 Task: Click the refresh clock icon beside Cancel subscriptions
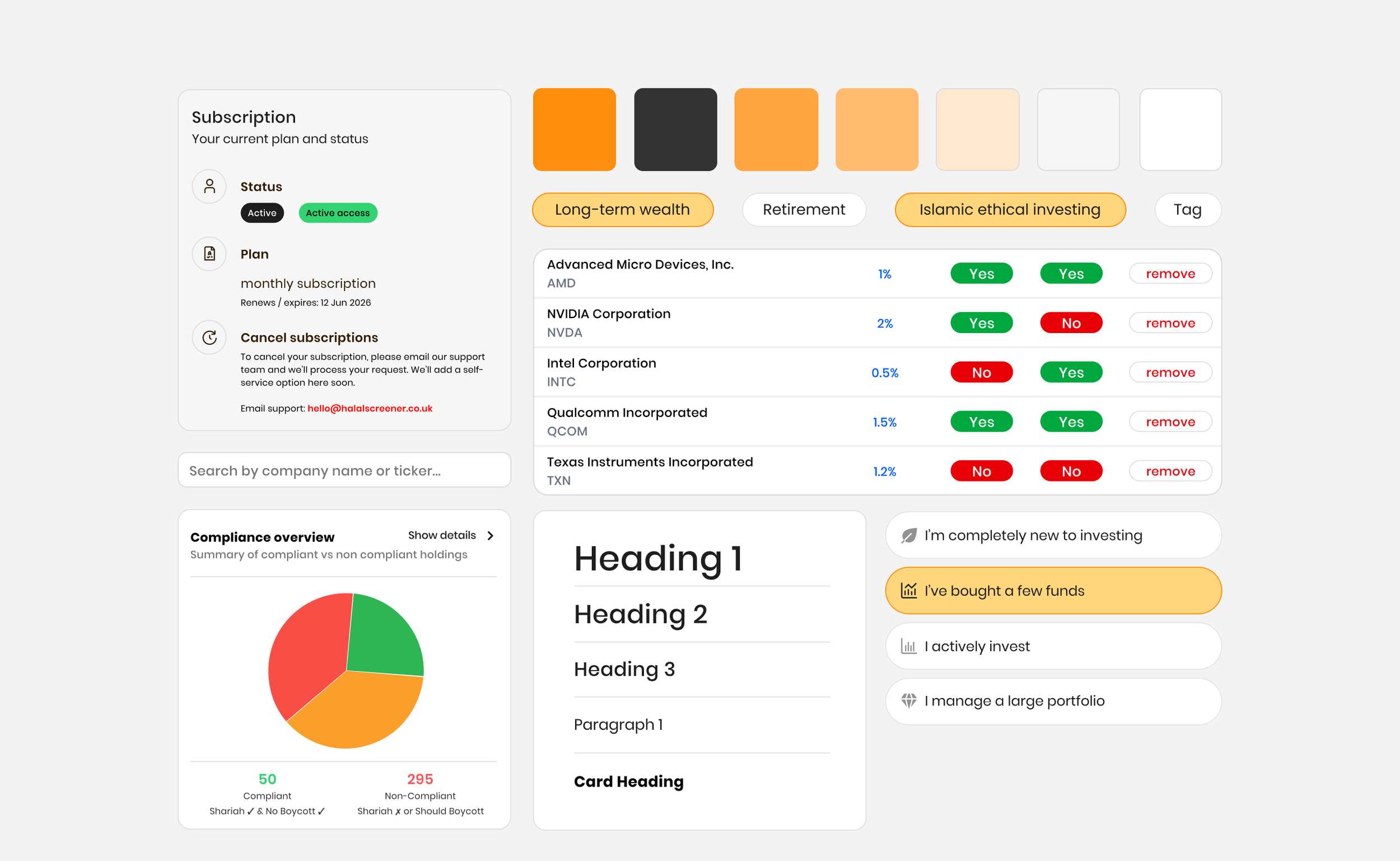209,337
